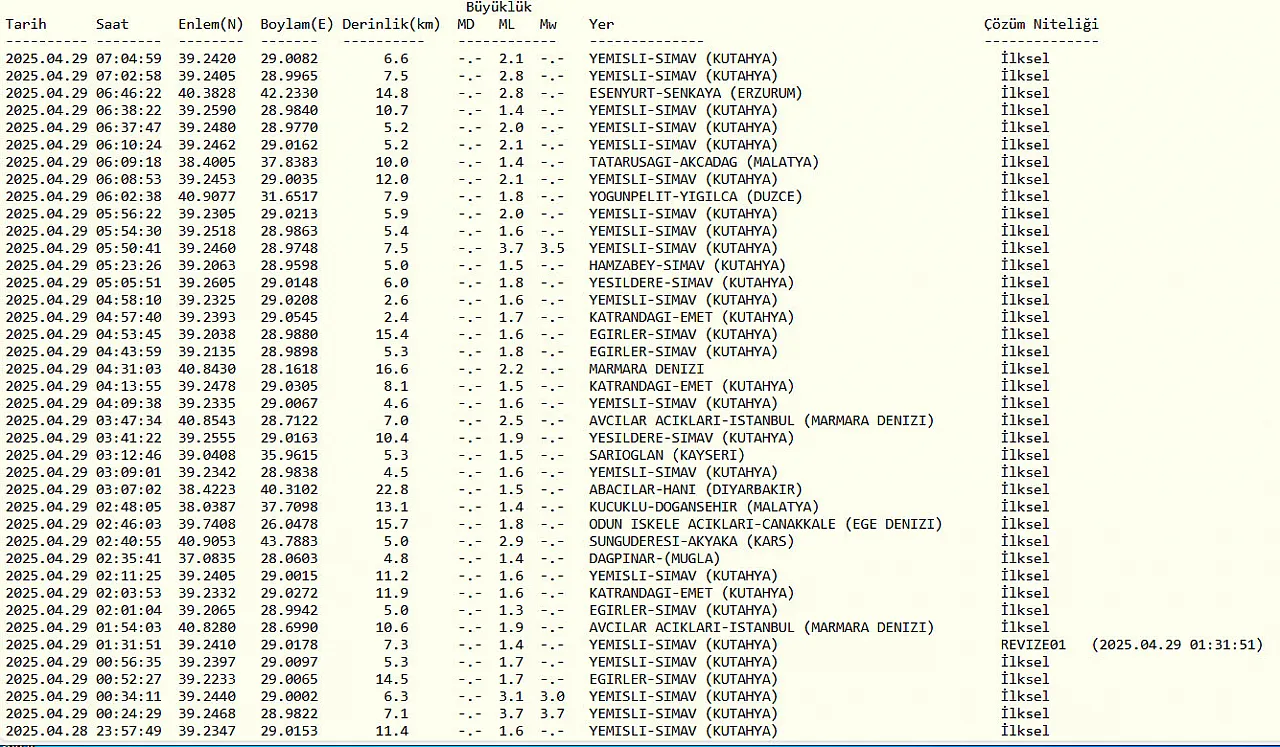
Task: Click the revision timestamp (2025.04.29 01:31:51)
Action: [x=1177, y=645]
